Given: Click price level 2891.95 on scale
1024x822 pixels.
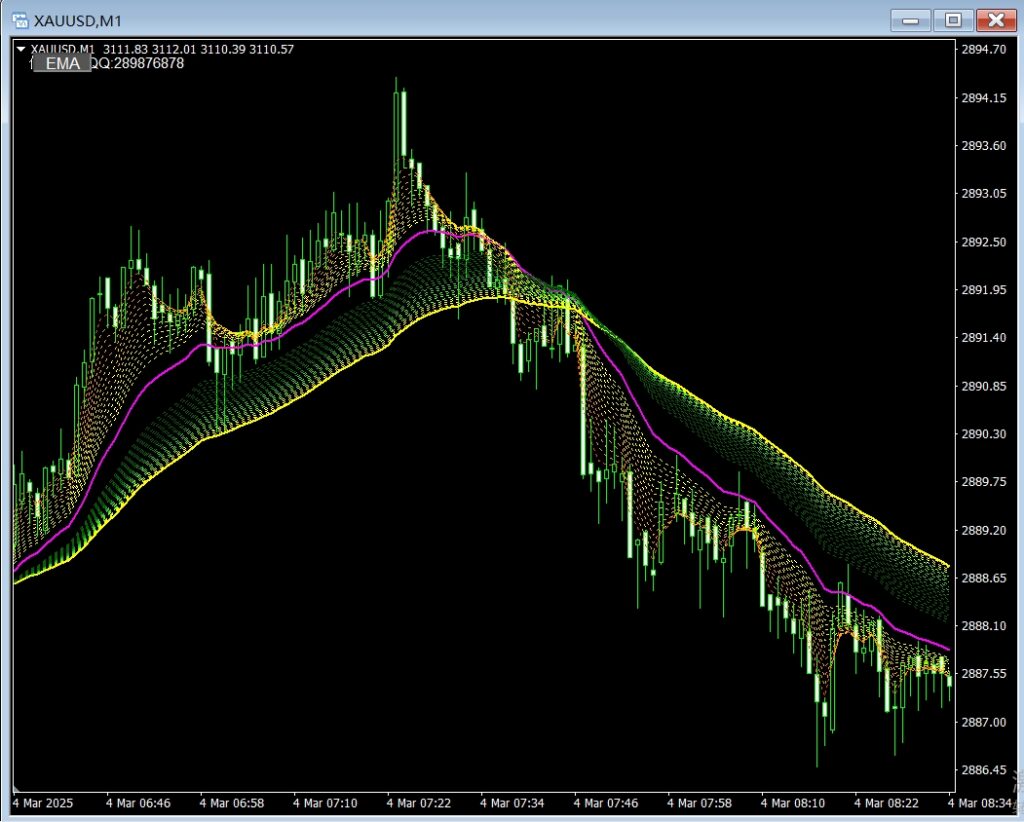Looking at the screenshot, I should pos(984,289).
